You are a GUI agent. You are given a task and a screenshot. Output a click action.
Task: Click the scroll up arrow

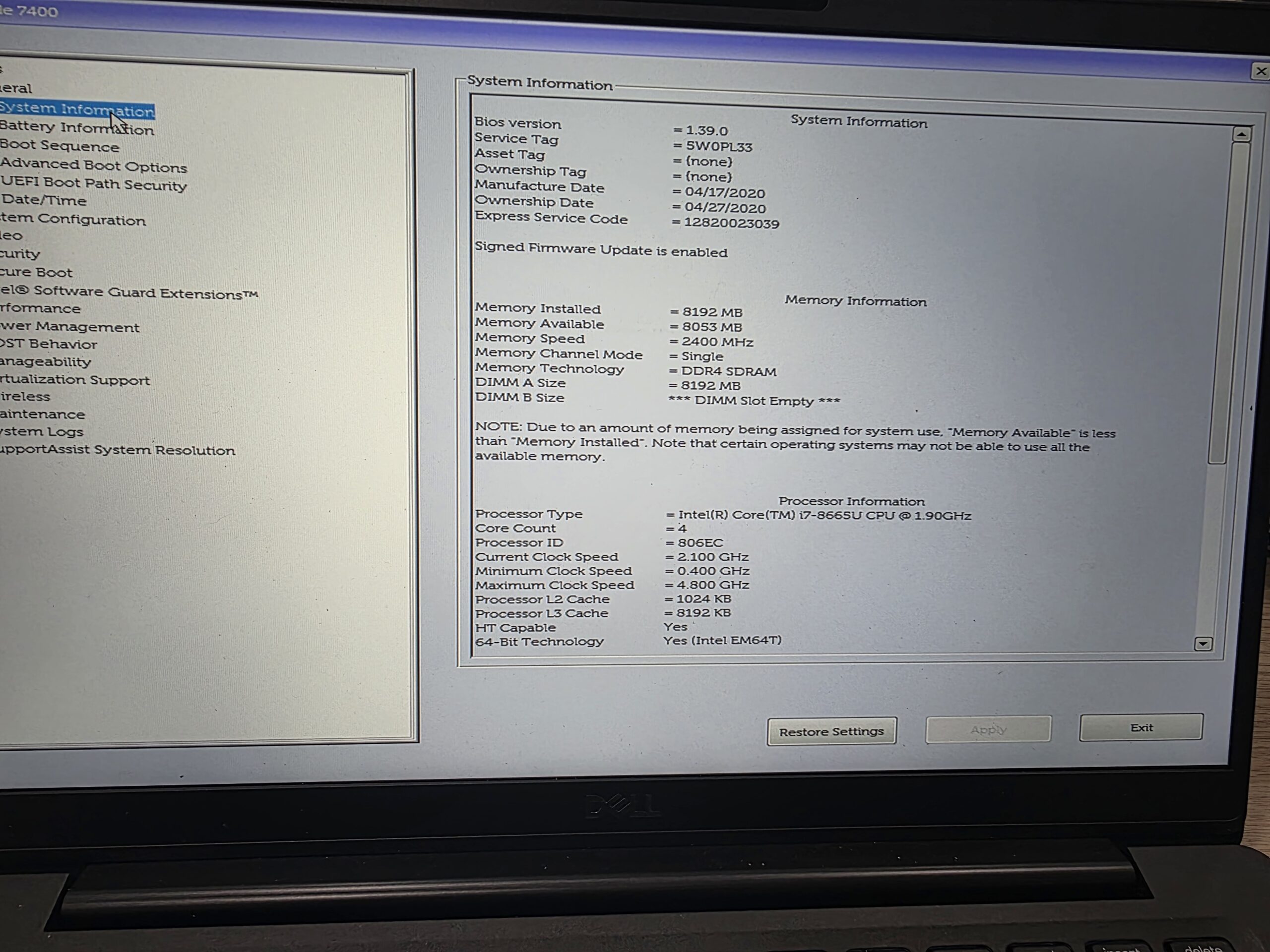(1241, 134)
